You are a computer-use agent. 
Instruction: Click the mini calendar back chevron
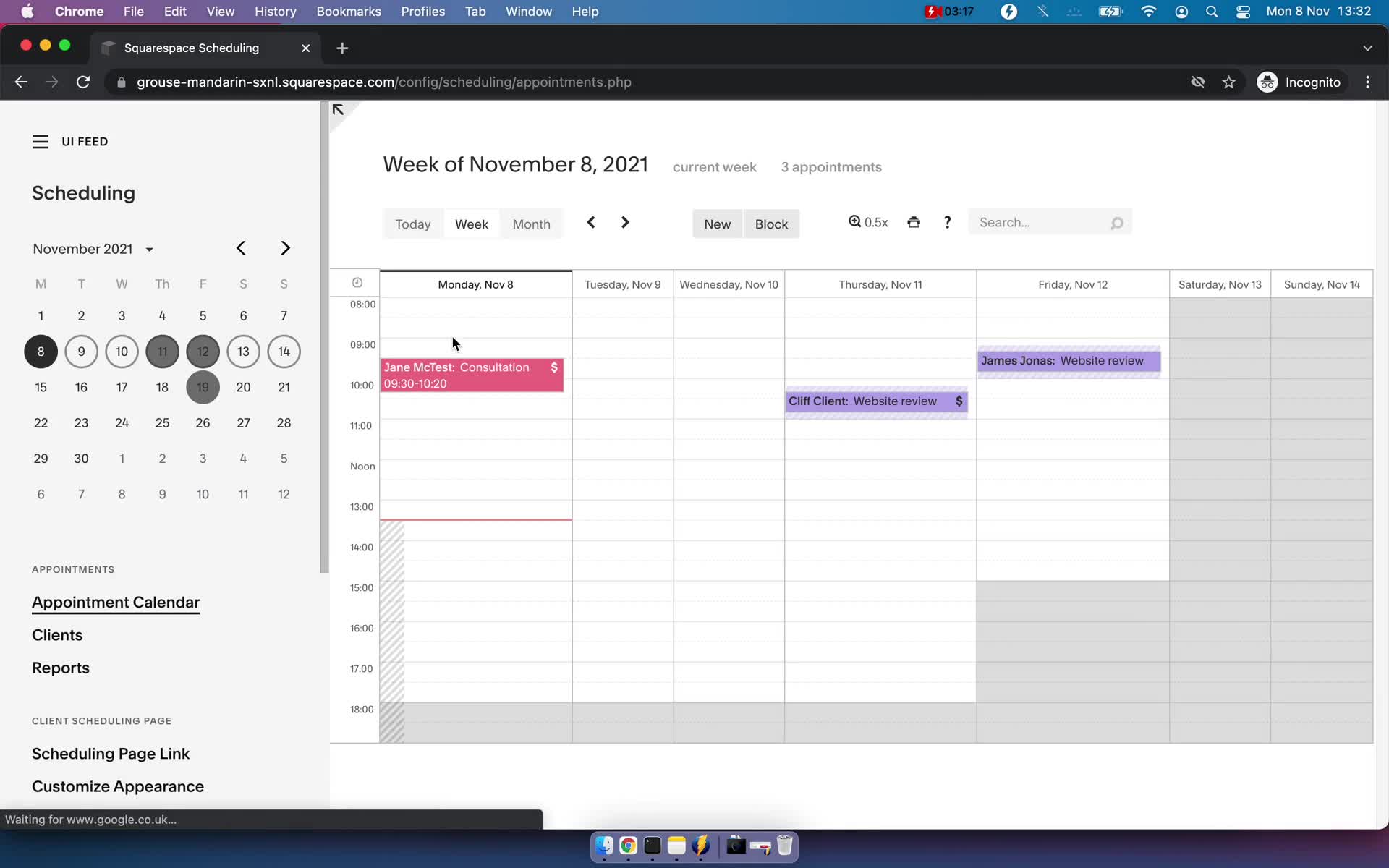(x=241, y=248)
